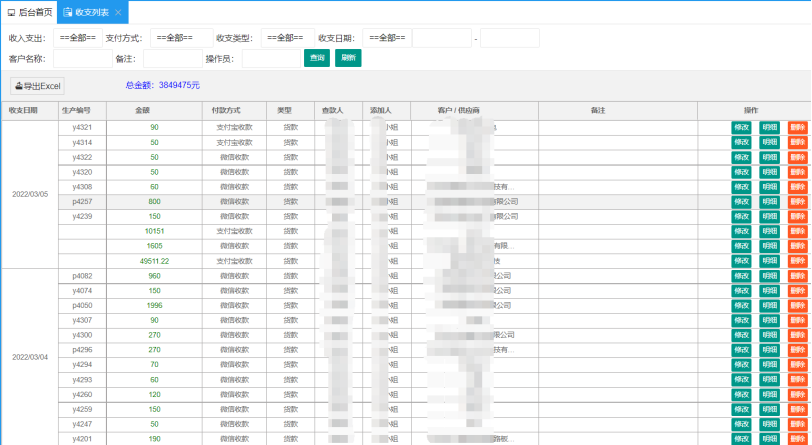This screenshot has height=445, width=812.
Task: Expand the 支付方式 dropdown
Action: pos(180,38)
